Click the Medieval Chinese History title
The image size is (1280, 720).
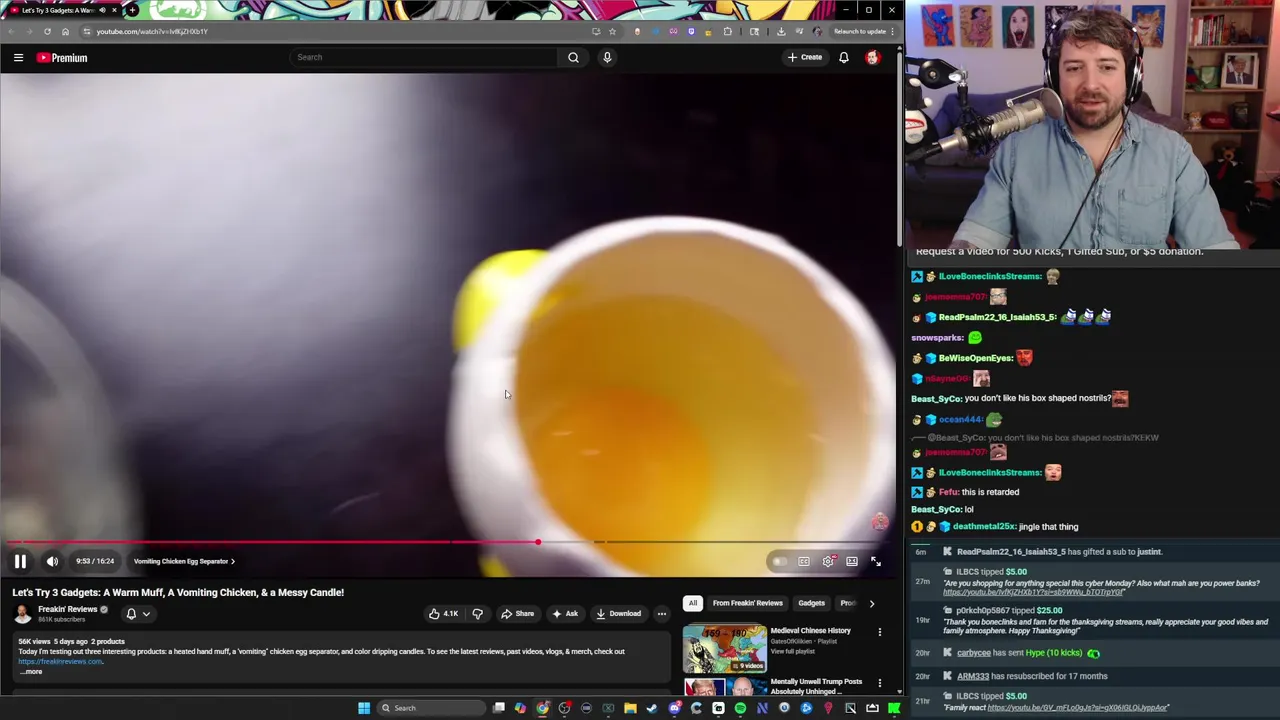[810, 631]
